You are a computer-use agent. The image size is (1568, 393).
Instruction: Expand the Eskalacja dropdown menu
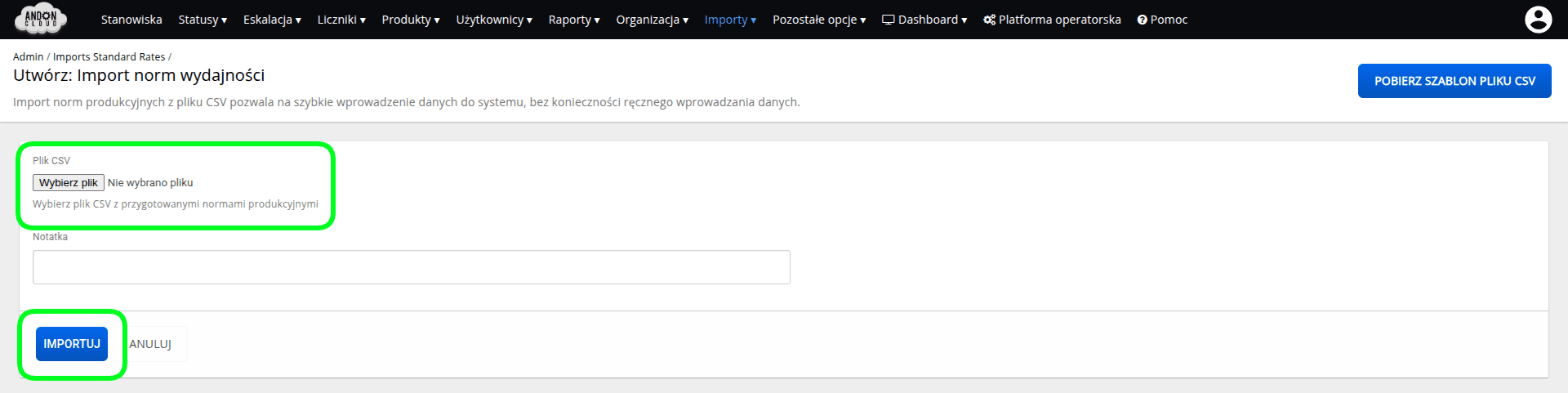[272, 20]
